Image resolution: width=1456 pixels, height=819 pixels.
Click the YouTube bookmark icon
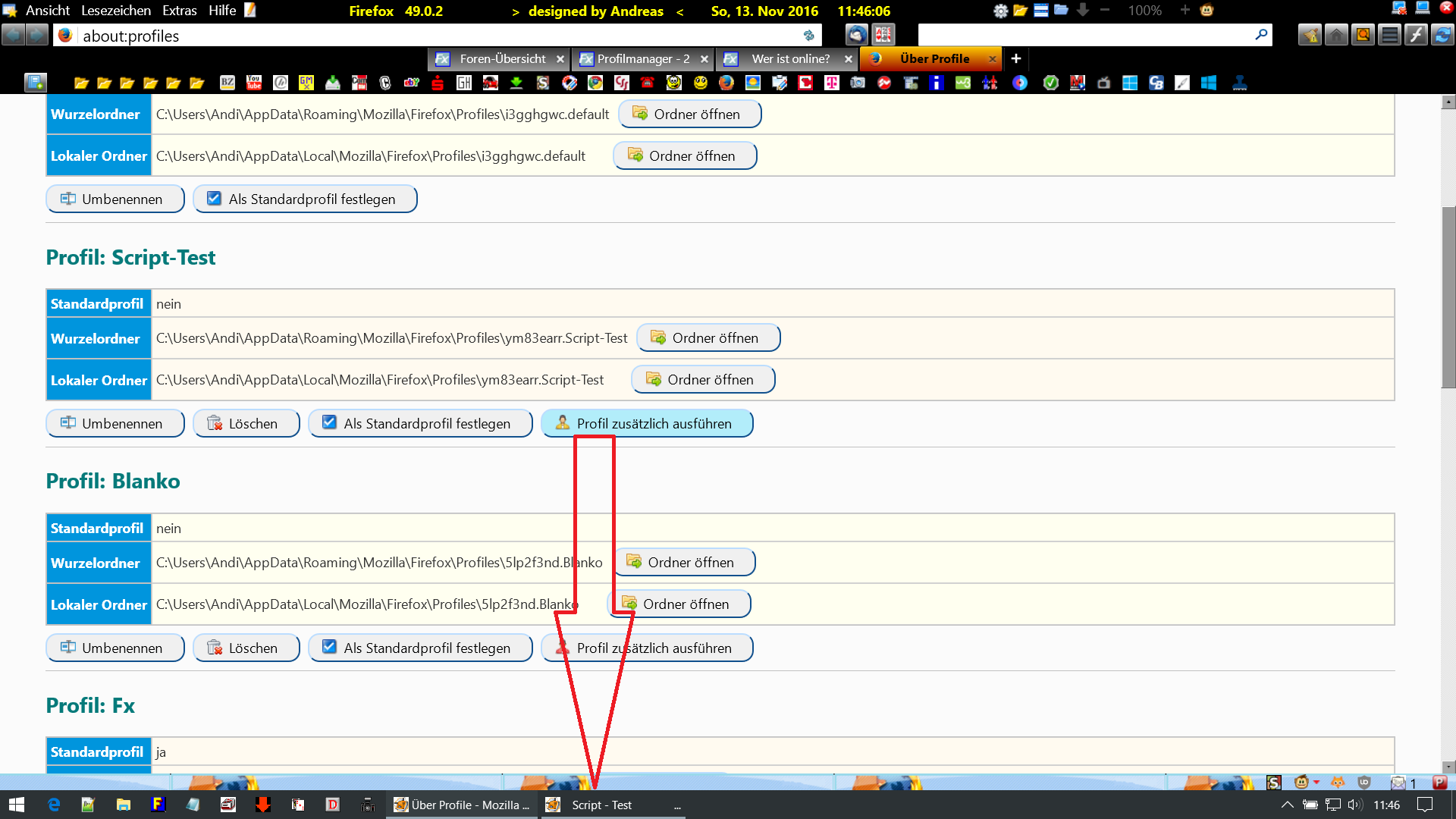coord(254,83)
